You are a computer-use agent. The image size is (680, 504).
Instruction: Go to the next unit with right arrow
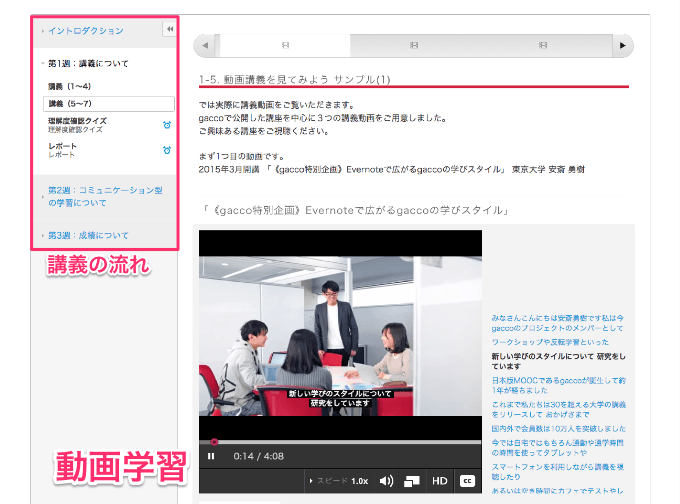[623, 45]
